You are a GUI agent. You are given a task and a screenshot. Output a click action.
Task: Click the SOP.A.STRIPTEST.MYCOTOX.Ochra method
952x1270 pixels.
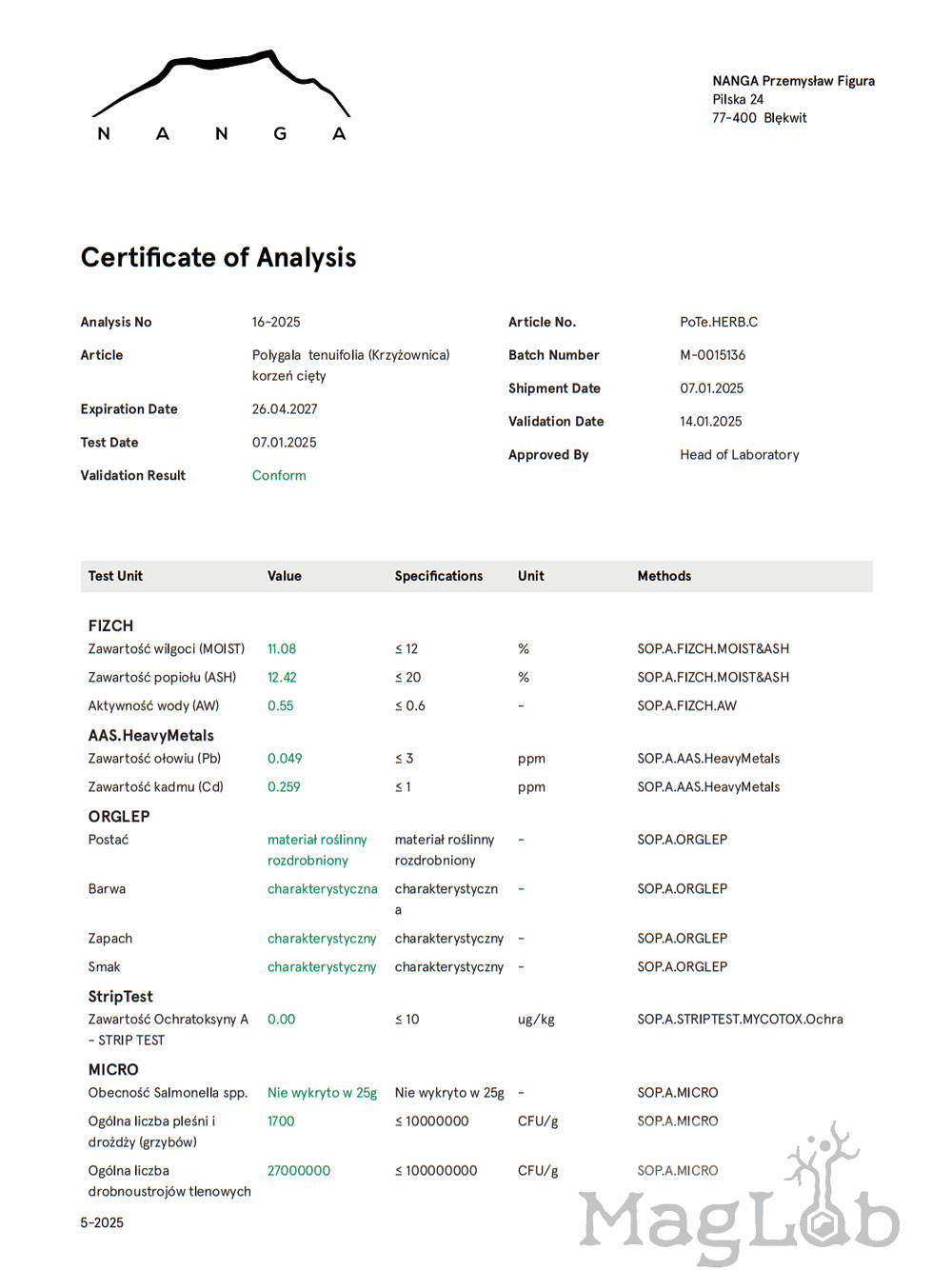(x=740, y=1020)
